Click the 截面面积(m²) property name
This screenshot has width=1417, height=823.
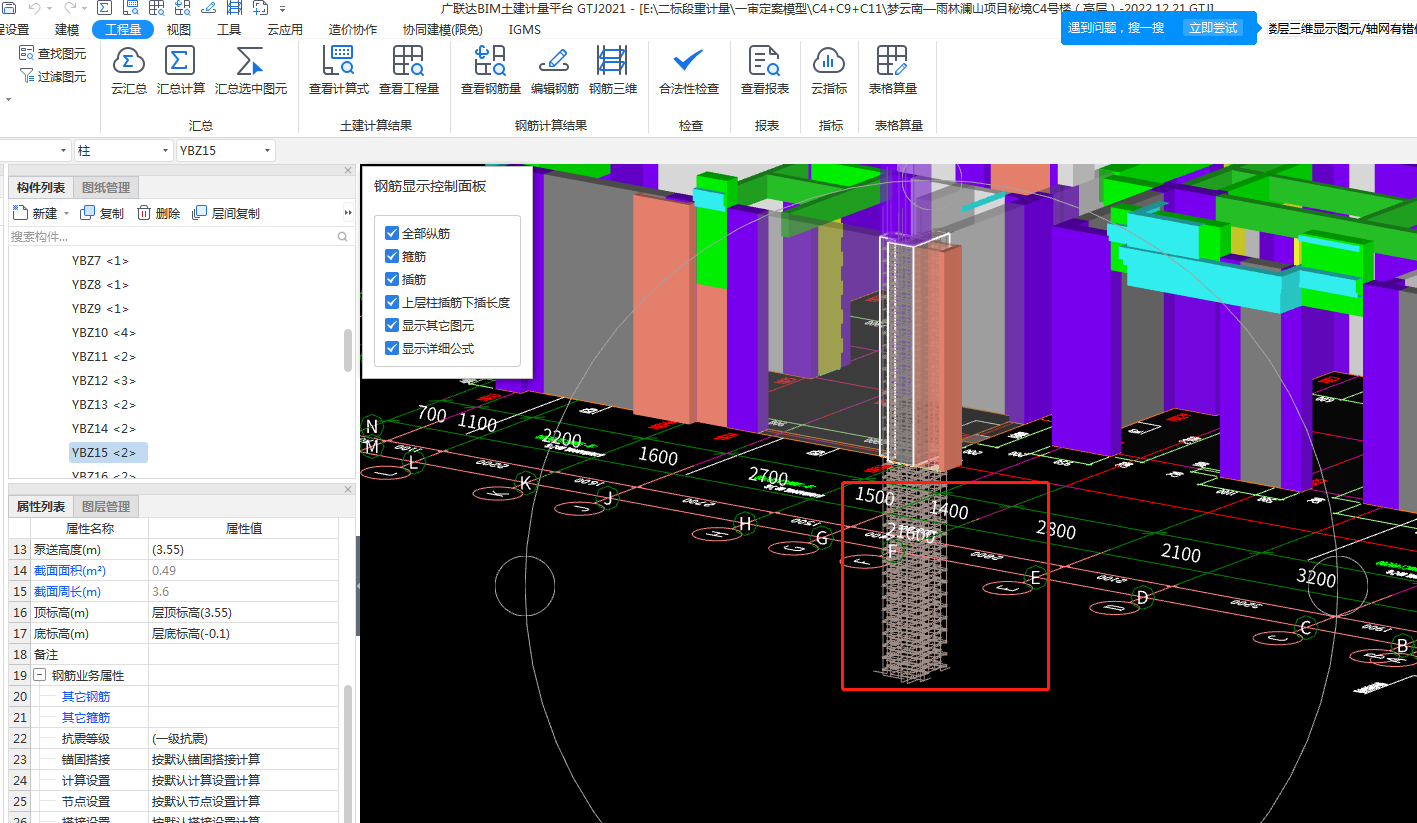(x=70, y=570)
